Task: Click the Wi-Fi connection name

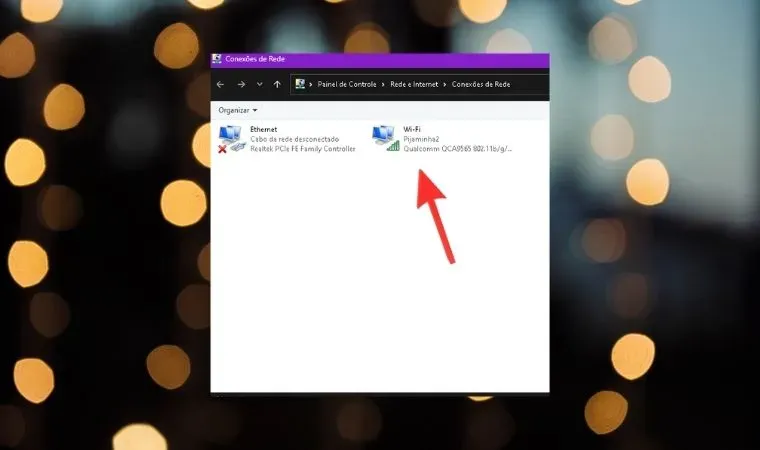Action: [412, 129]
